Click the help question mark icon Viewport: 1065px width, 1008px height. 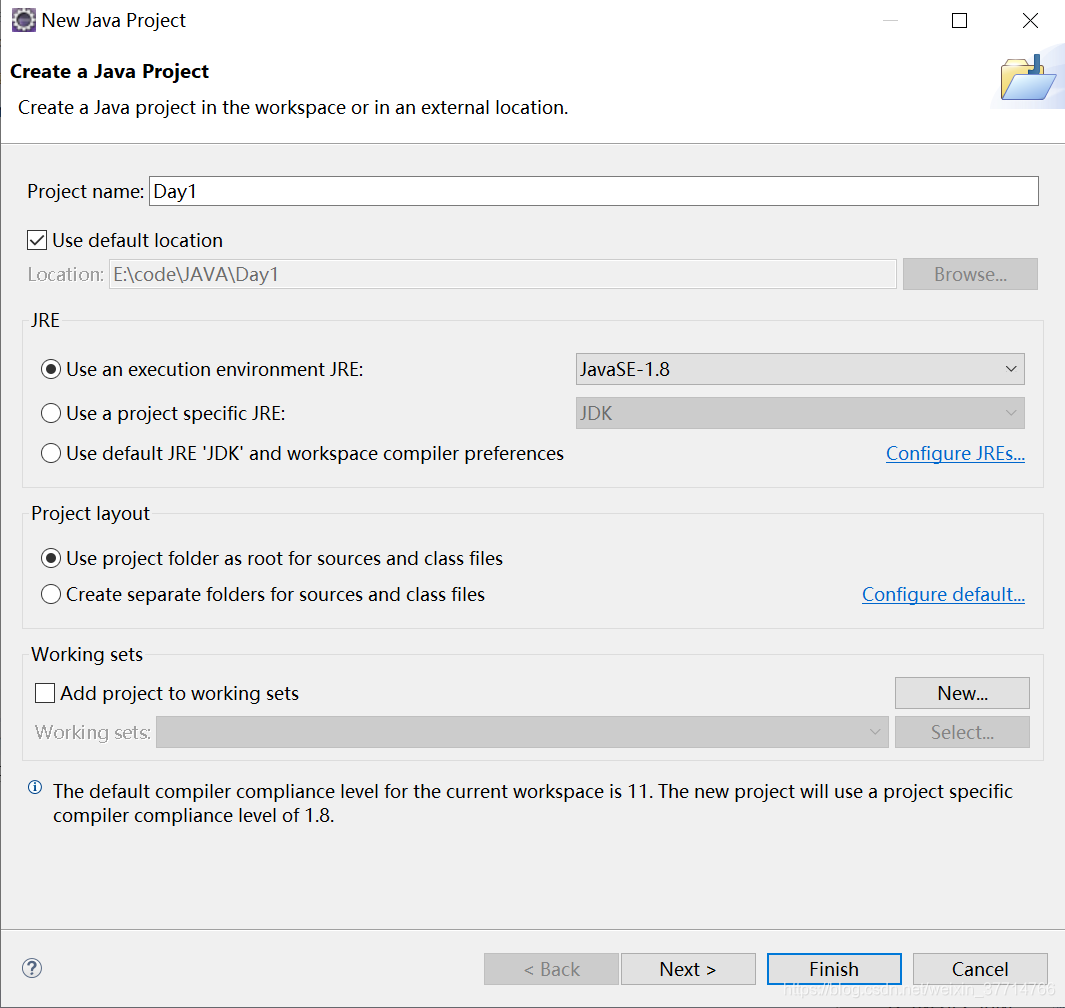[x=31, y=968]
